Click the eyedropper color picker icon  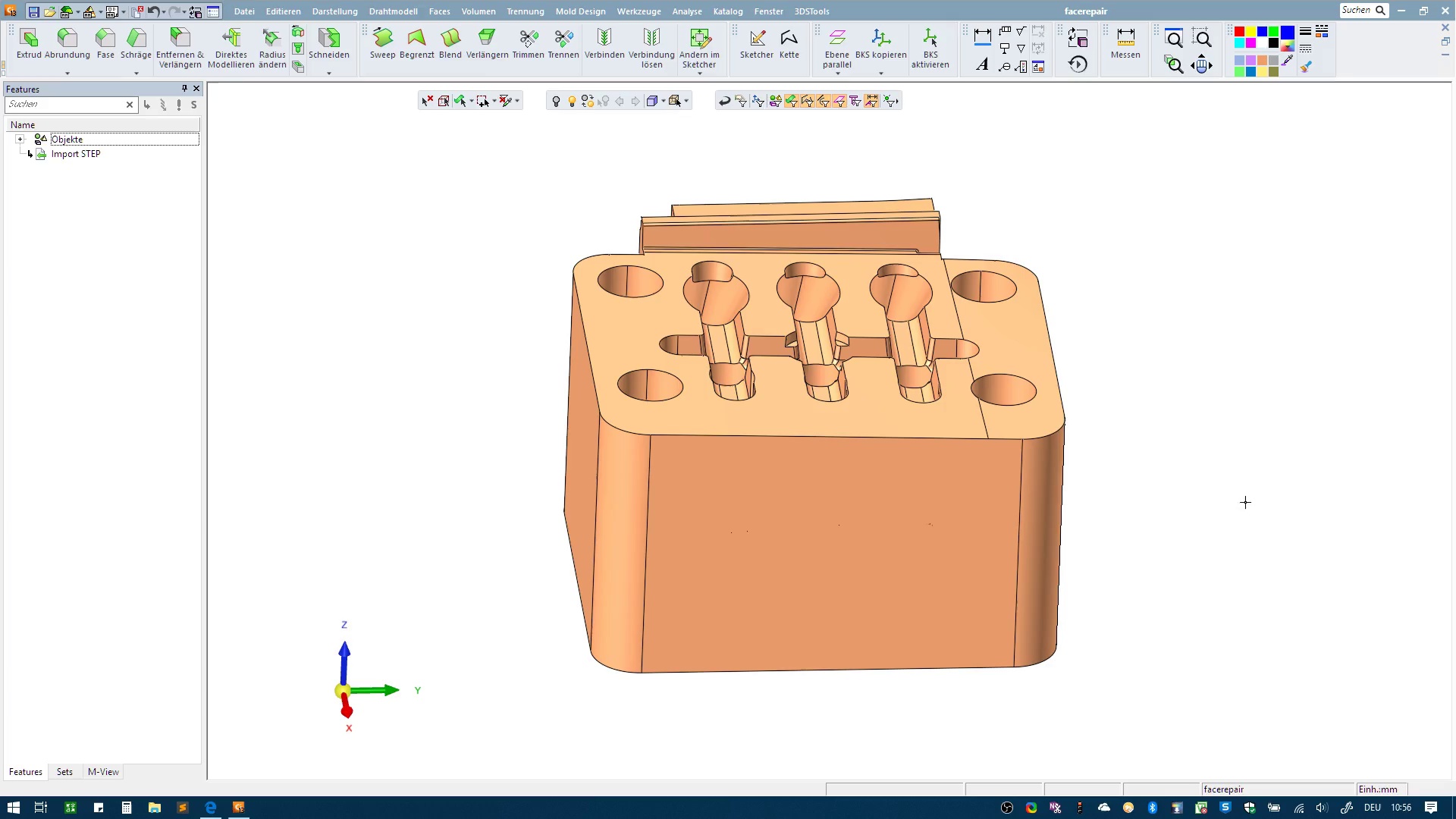[x=1287, y=61]
